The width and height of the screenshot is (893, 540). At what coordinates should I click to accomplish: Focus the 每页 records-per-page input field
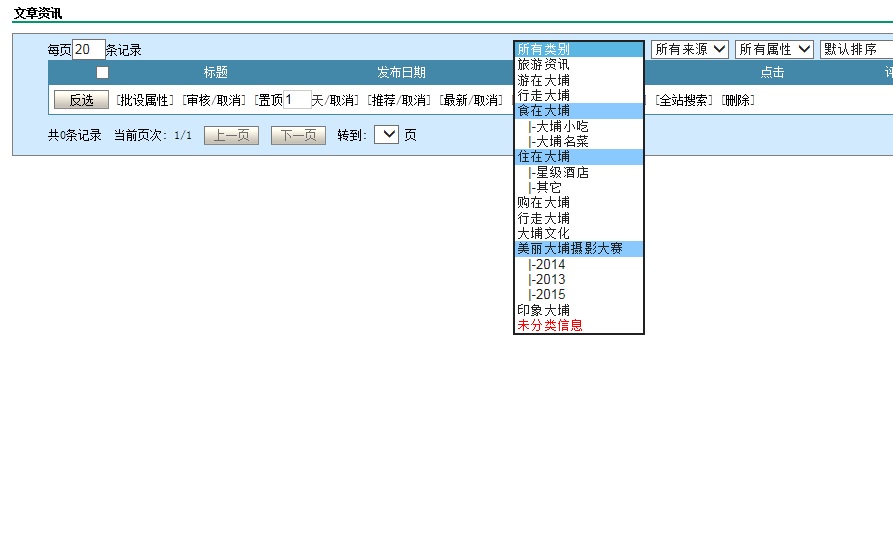[x=88, y=49]
